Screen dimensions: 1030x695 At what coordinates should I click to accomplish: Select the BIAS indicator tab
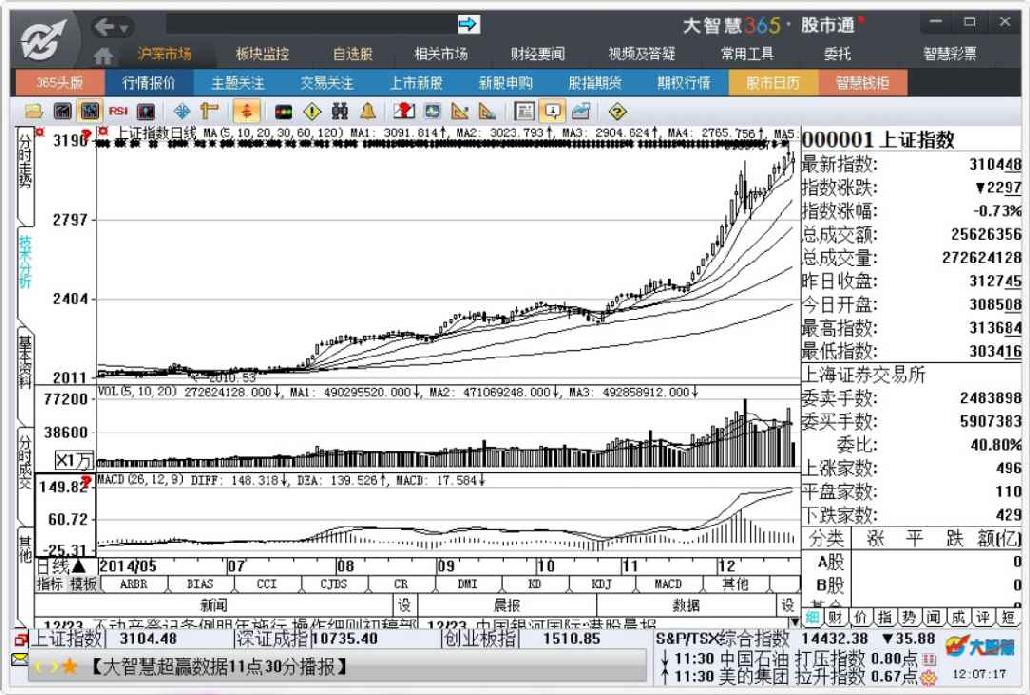click(200, 584)
